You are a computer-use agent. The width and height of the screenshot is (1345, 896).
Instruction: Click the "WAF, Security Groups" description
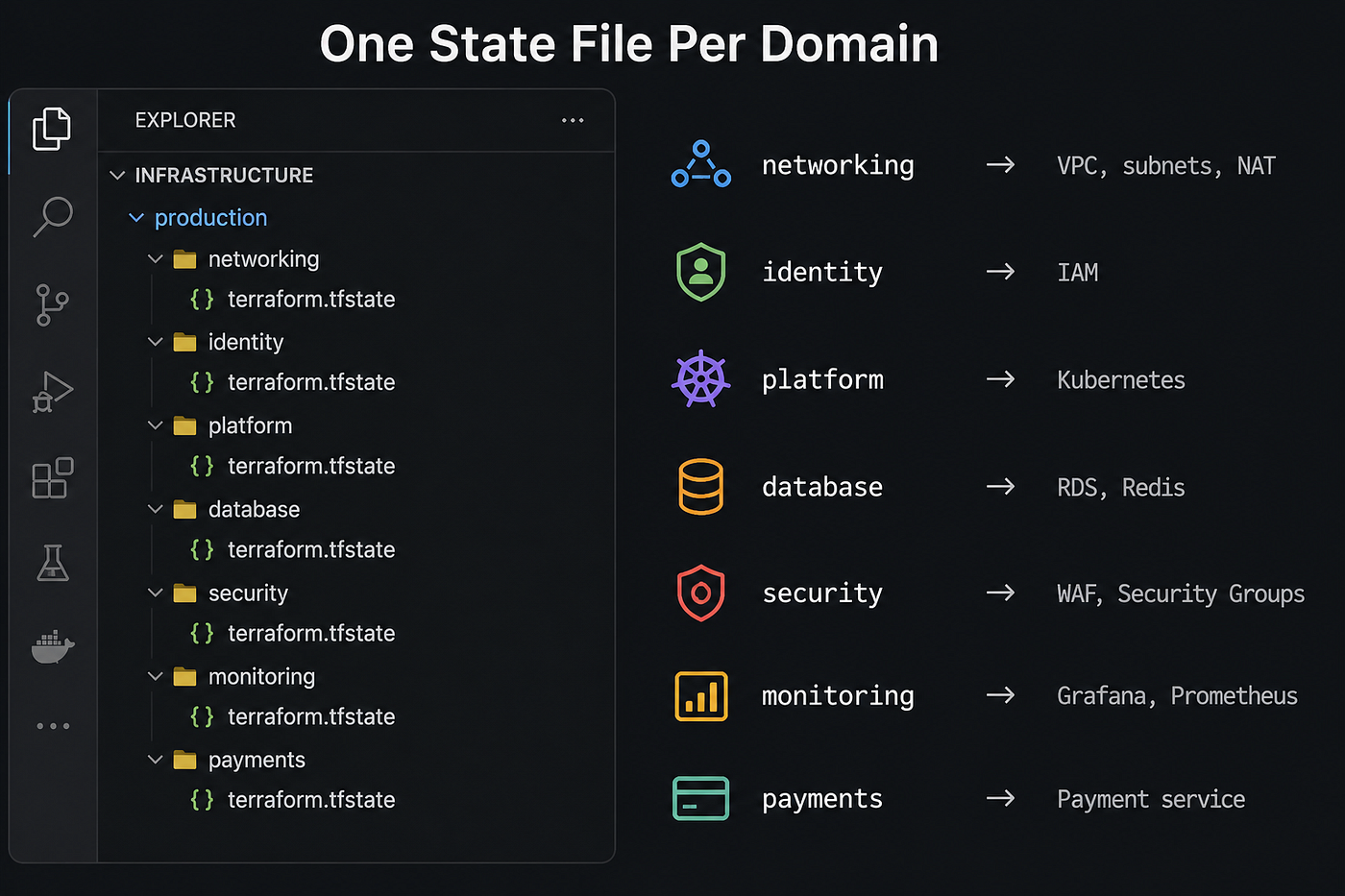[1181, 594]
